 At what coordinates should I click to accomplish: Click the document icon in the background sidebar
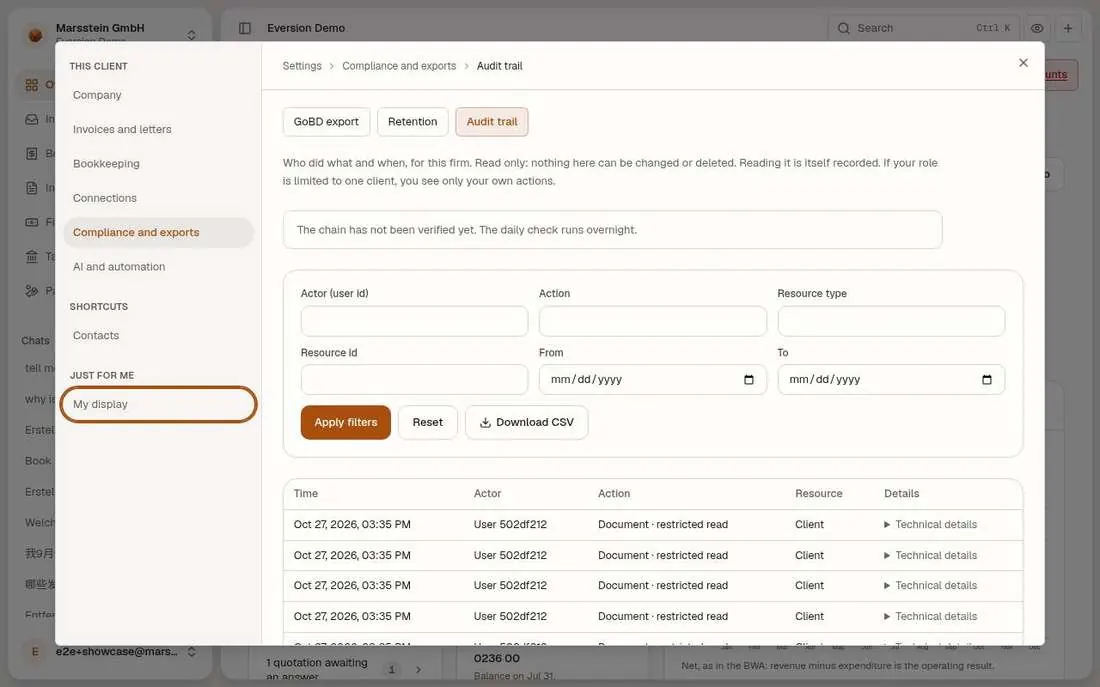pyautogui.click(x=32, y=187)
